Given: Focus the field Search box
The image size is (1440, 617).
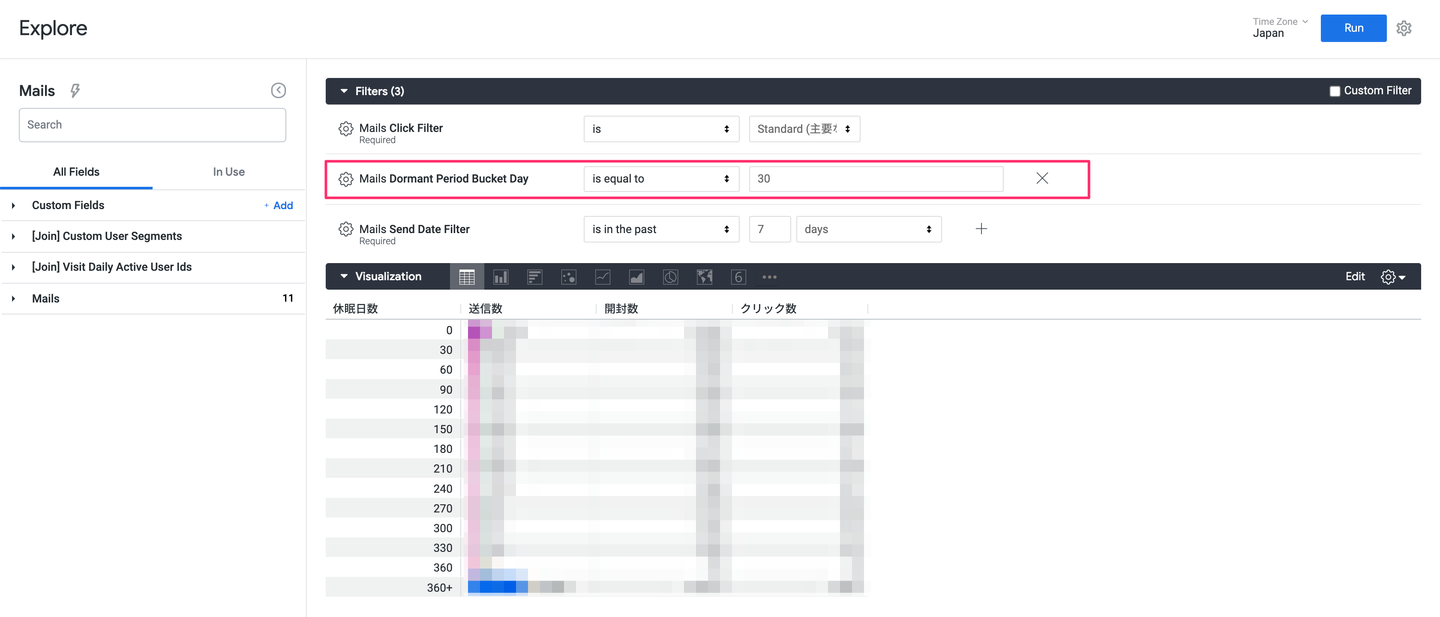Looking at the screenshot, I should (152, 125).
